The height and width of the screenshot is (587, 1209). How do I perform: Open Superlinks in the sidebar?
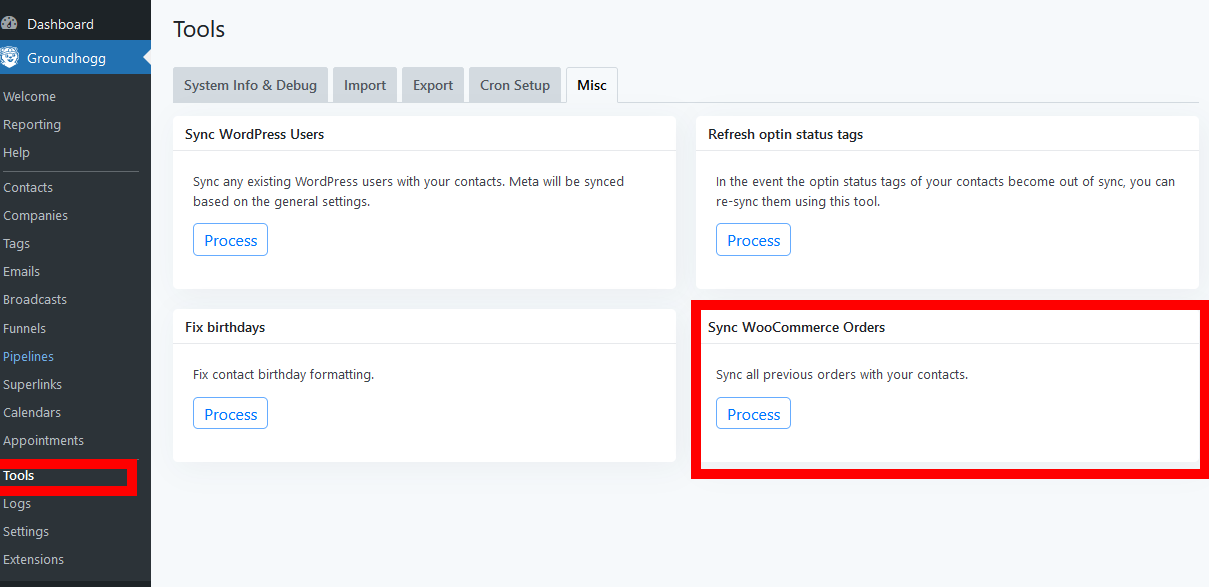coord(32,385)
